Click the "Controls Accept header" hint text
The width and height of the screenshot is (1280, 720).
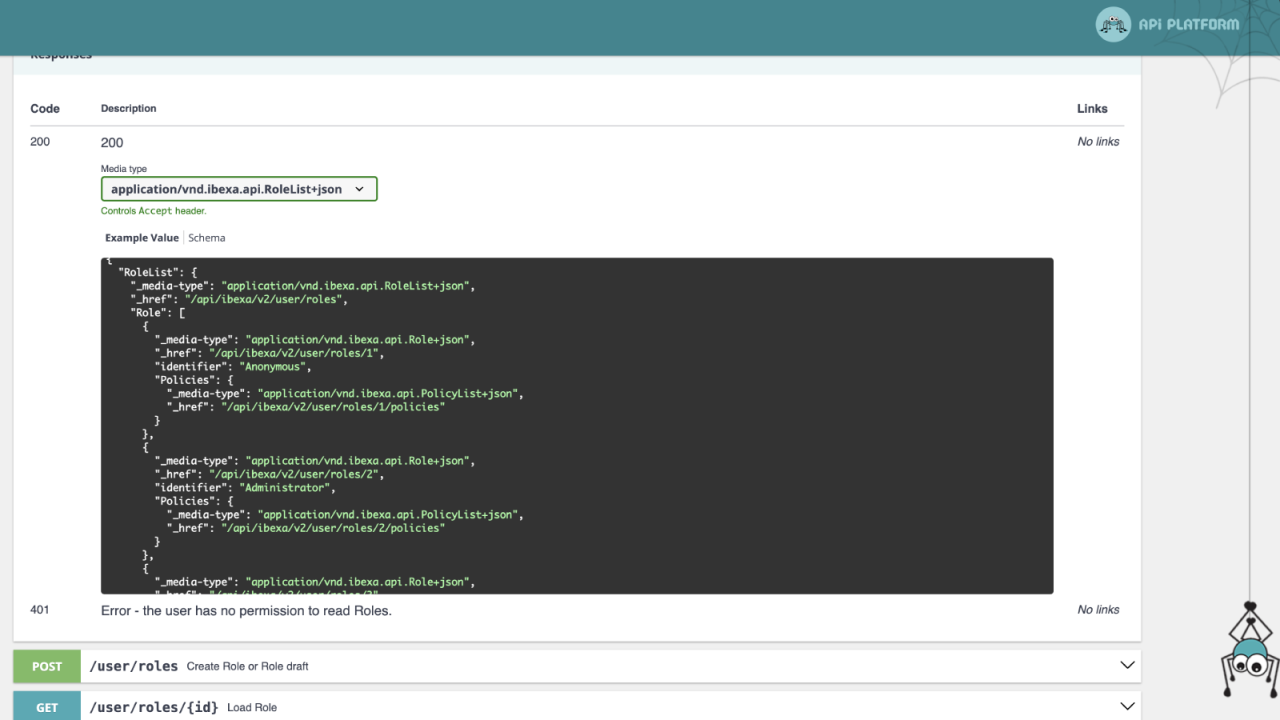pyautogui.click(x=153, y=211)
